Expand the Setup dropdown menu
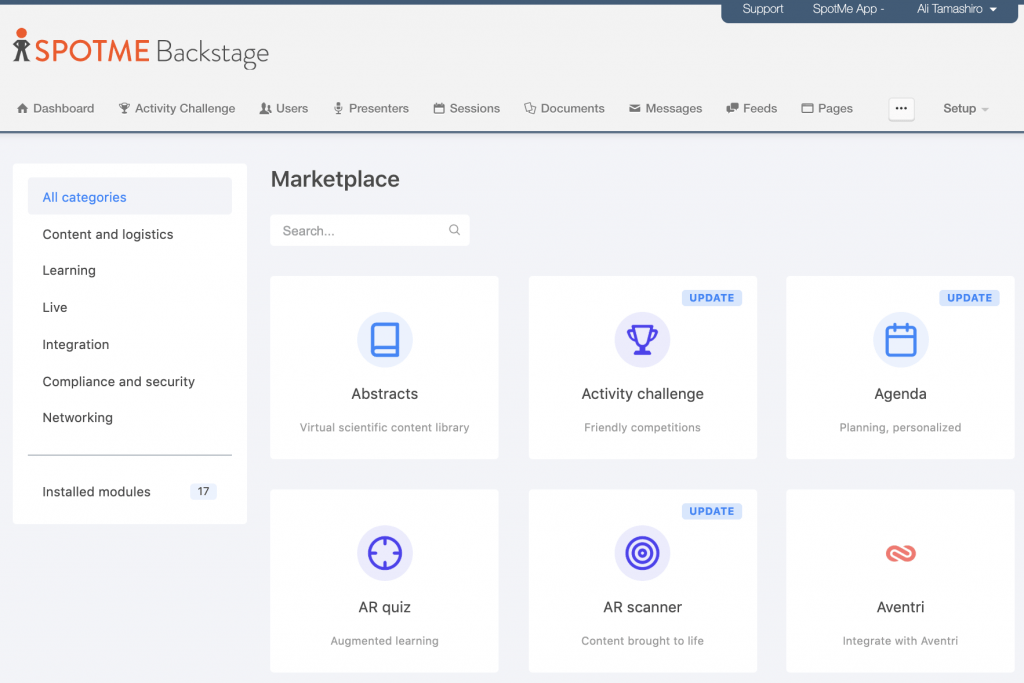The image size is (1024, 683). coord(965,108)
